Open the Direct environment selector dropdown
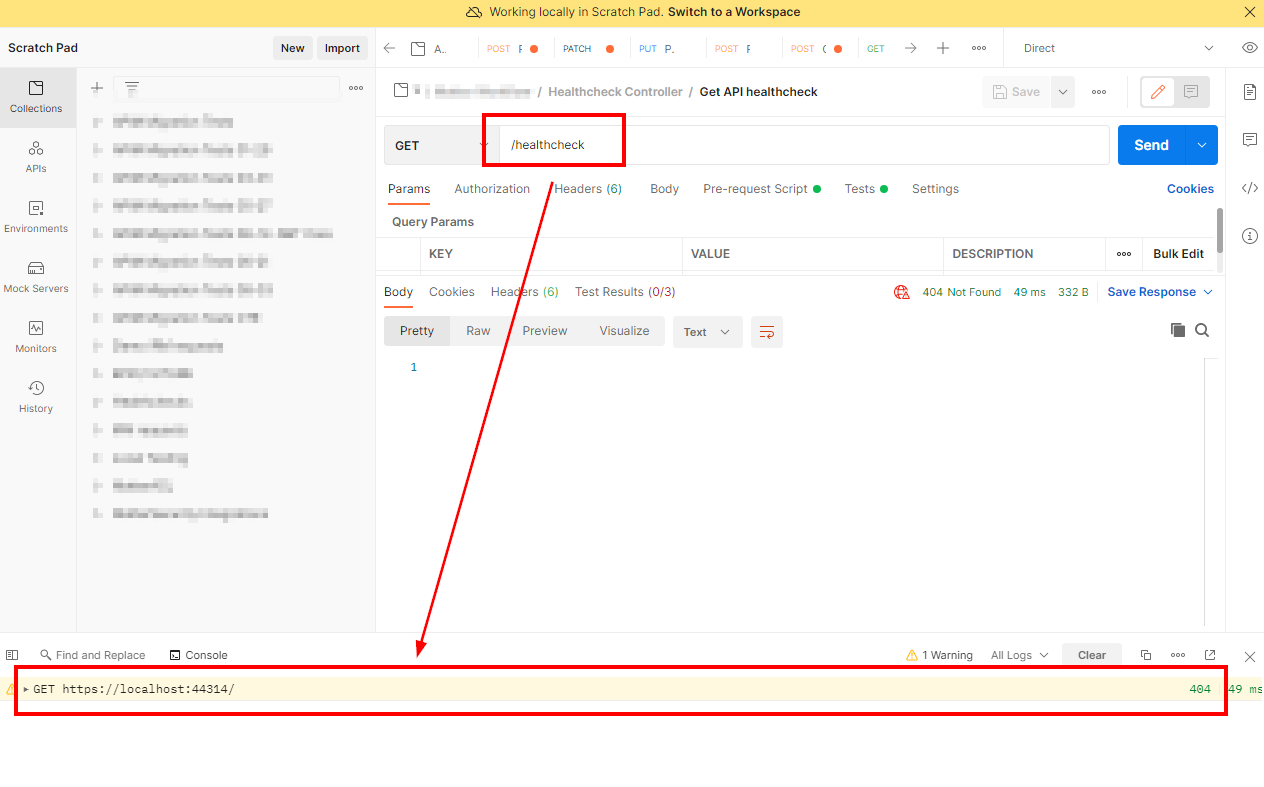1264x787 pixels. coord(1118,48)
